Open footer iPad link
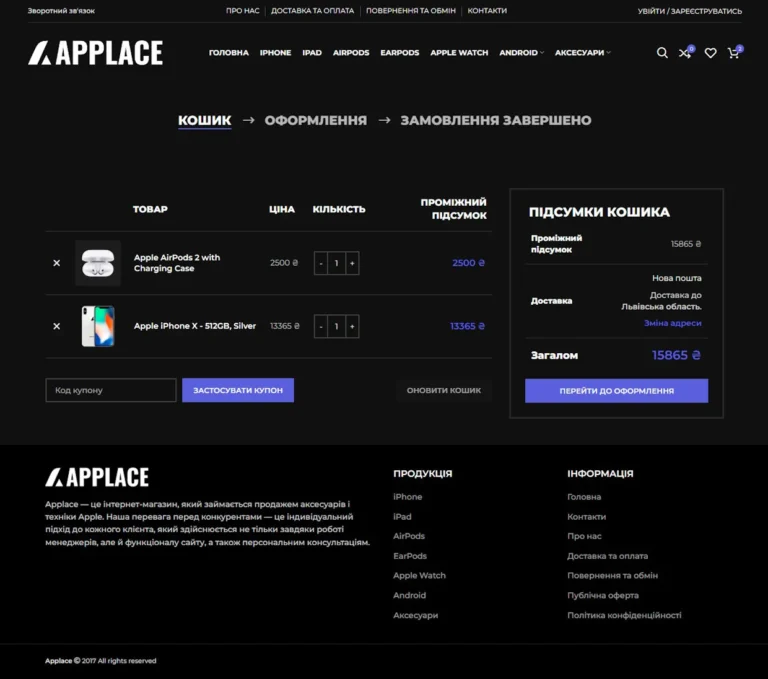Image resolution: width=768 pixels, height=679 pixels. [402, 517]
